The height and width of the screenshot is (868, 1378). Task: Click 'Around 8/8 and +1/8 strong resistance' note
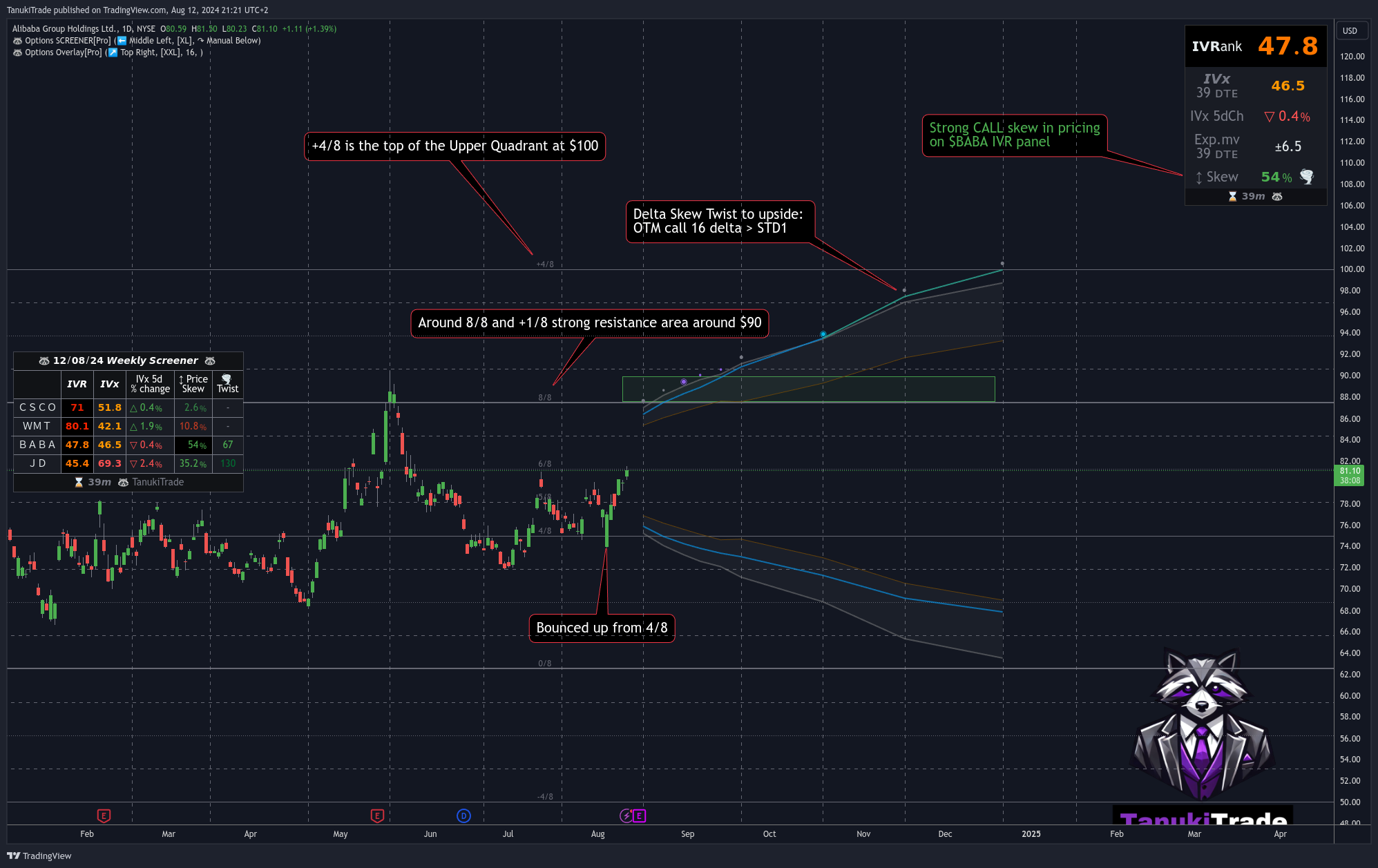point(589,323)
